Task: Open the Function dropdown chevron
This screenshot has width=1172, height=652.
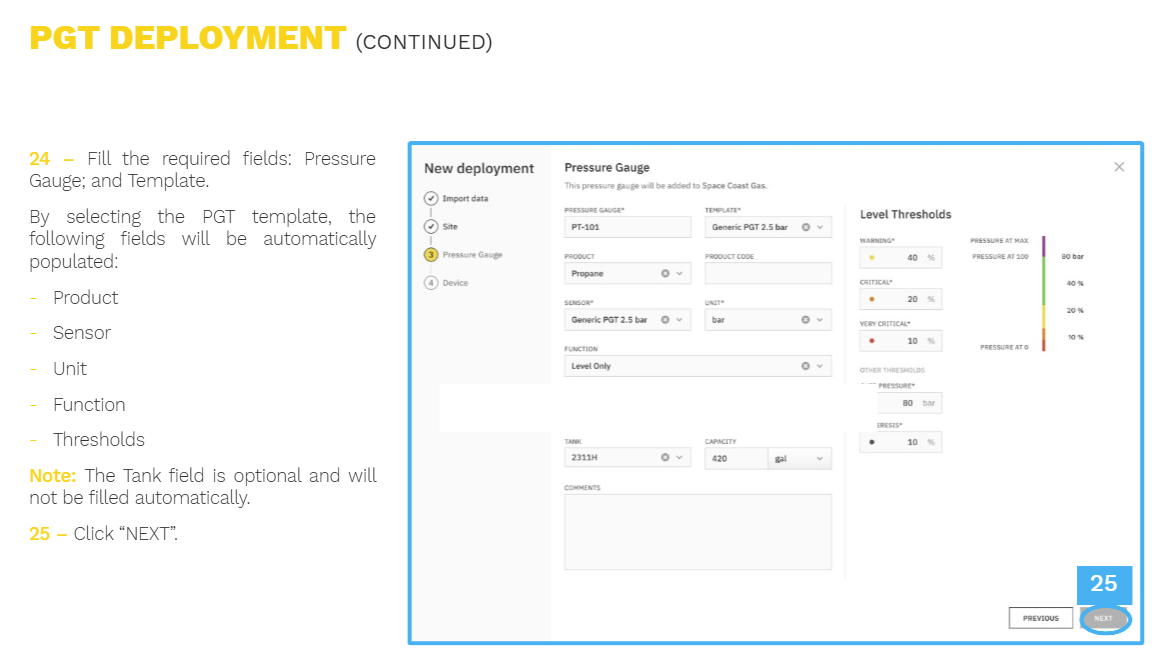Action: pos(820,366)
